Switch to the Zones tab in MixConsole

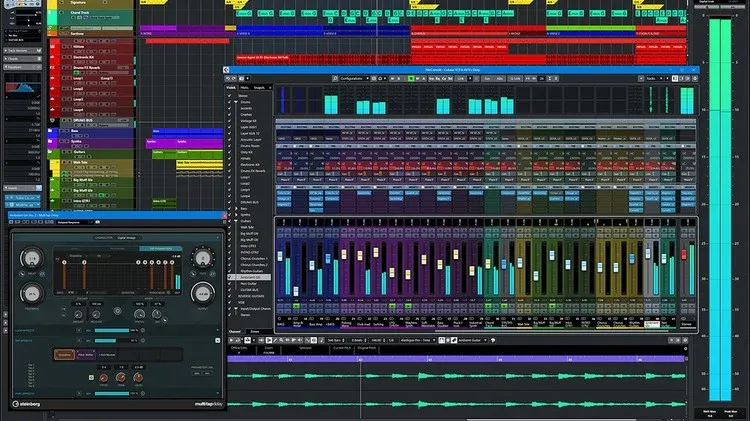coord(253,330)
